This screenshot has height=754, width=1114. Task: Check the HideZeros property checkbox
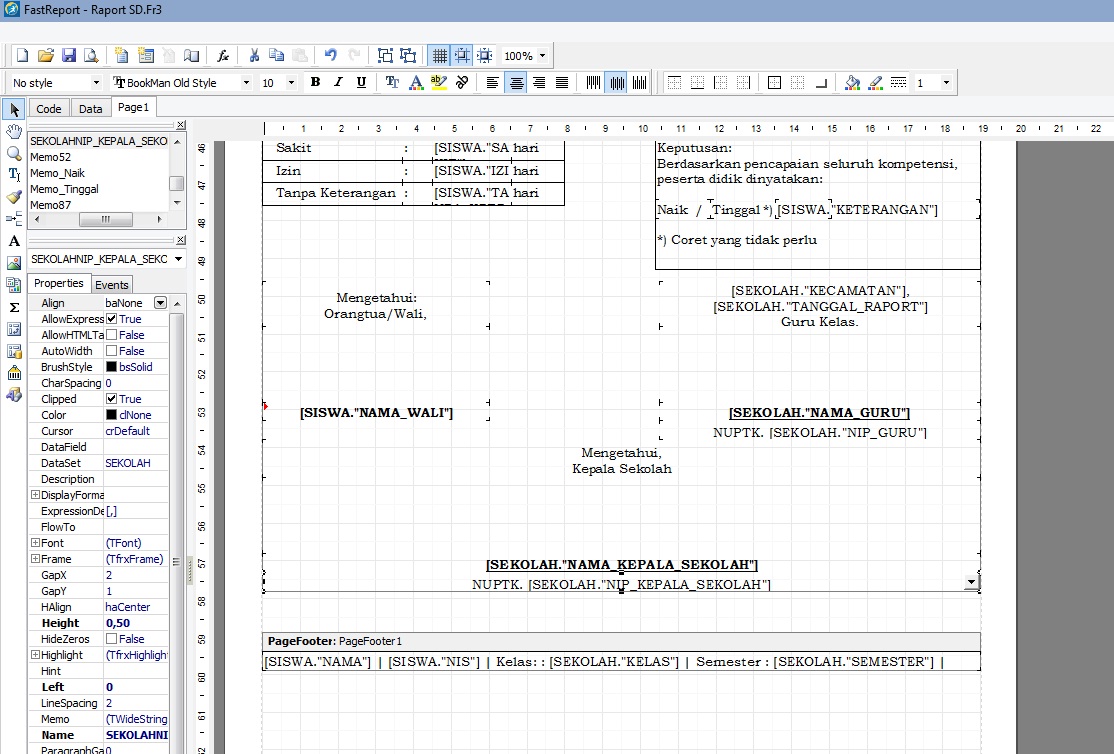click(112, 639)
